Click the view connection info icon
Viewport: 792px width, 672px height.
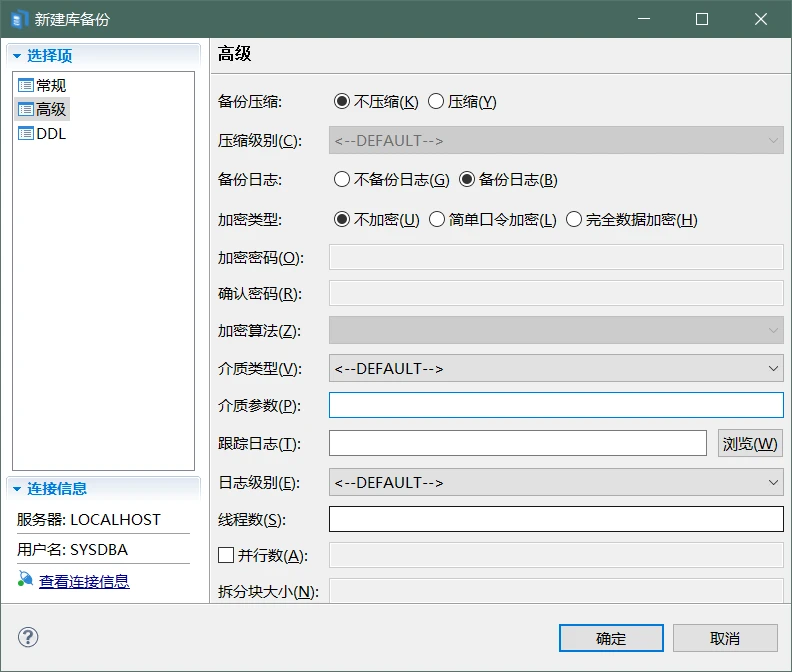coord(25,580)
